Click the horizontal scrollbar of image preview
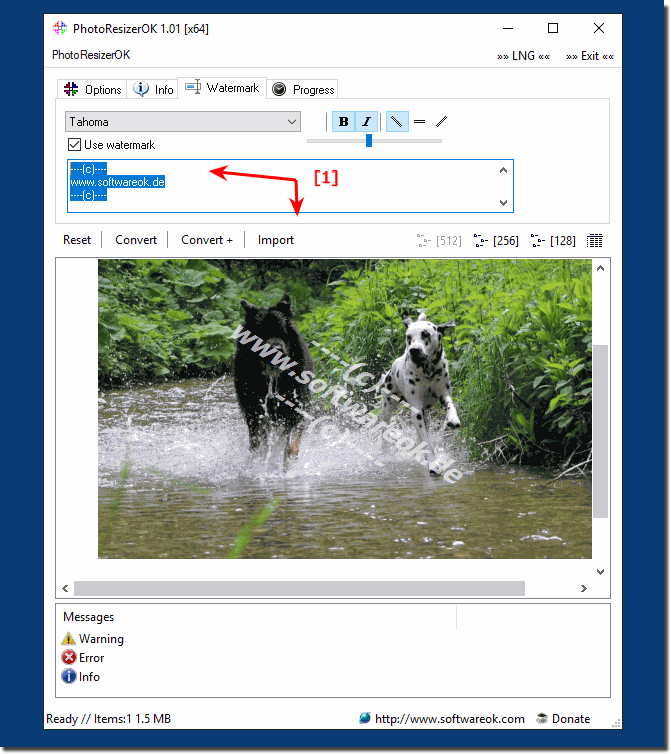 [x=299, y=588]
